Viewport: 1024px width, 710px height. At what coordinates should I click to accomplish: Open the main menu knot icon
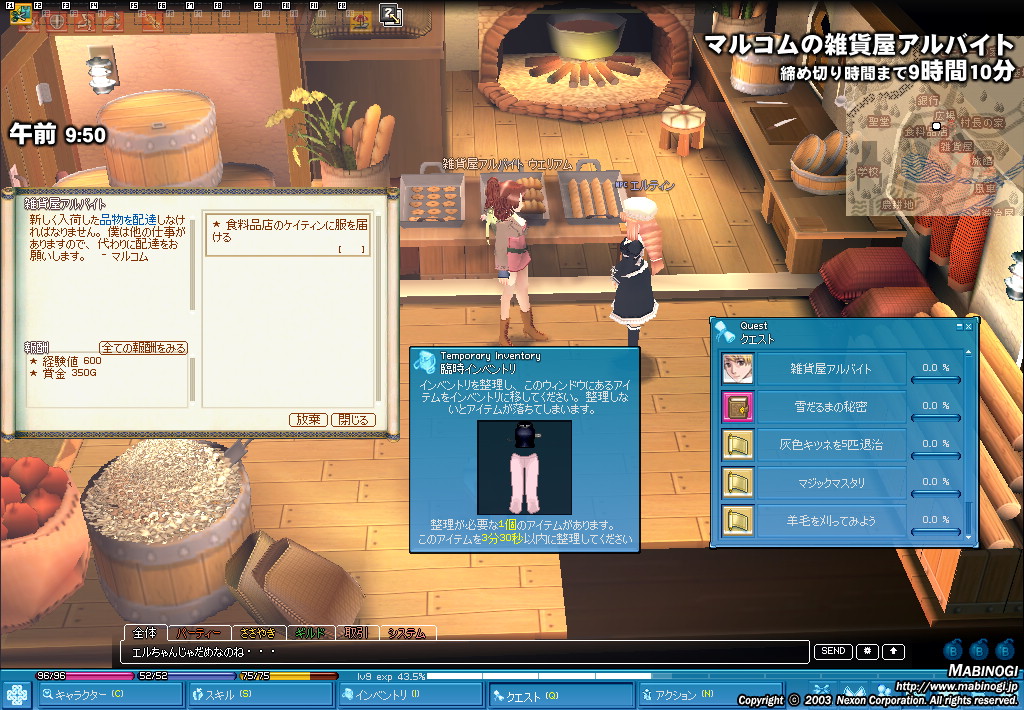click(17, 695)
